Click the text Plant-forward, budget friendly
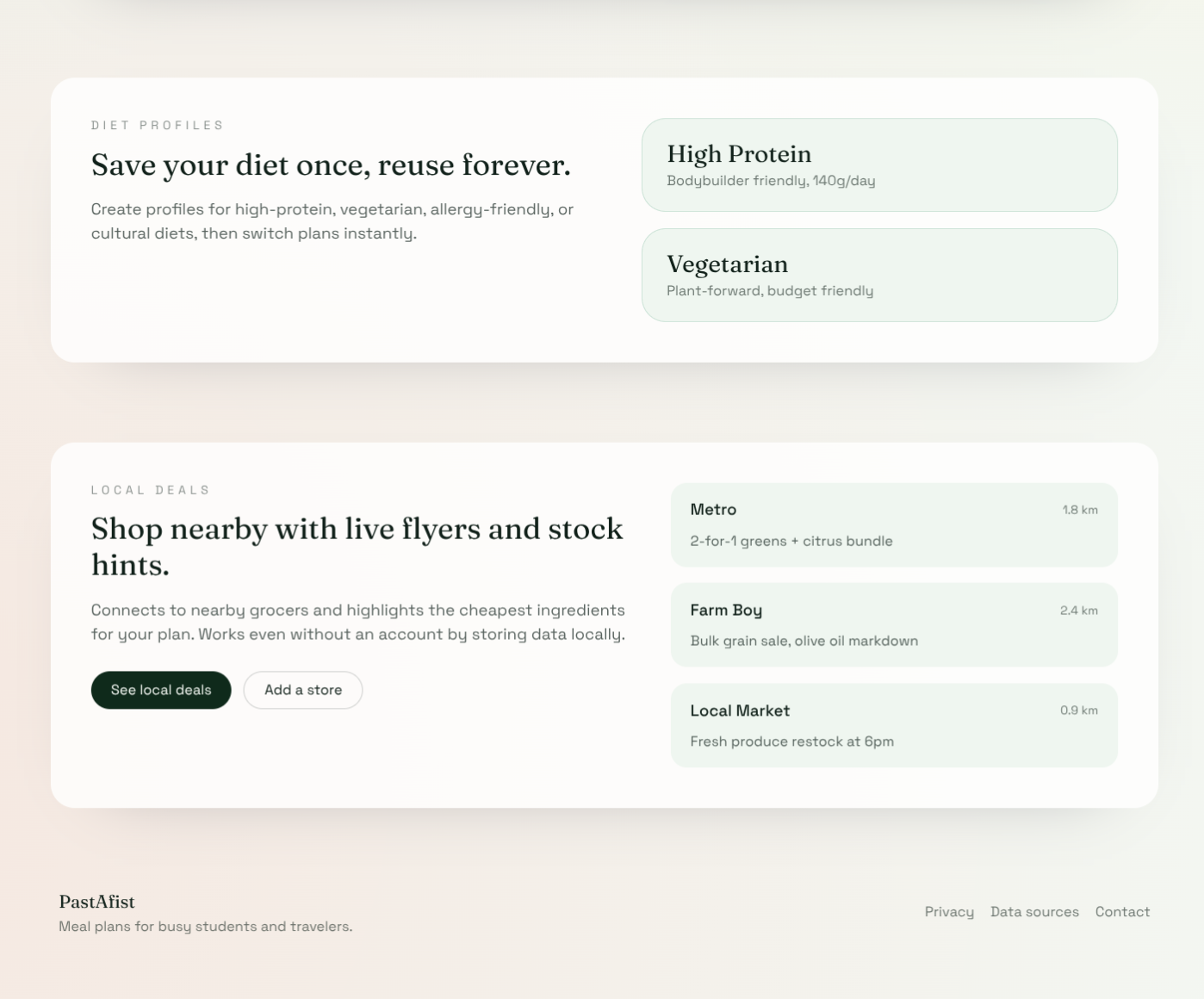This screenshot has height=999, width=1204. [770, 291]
